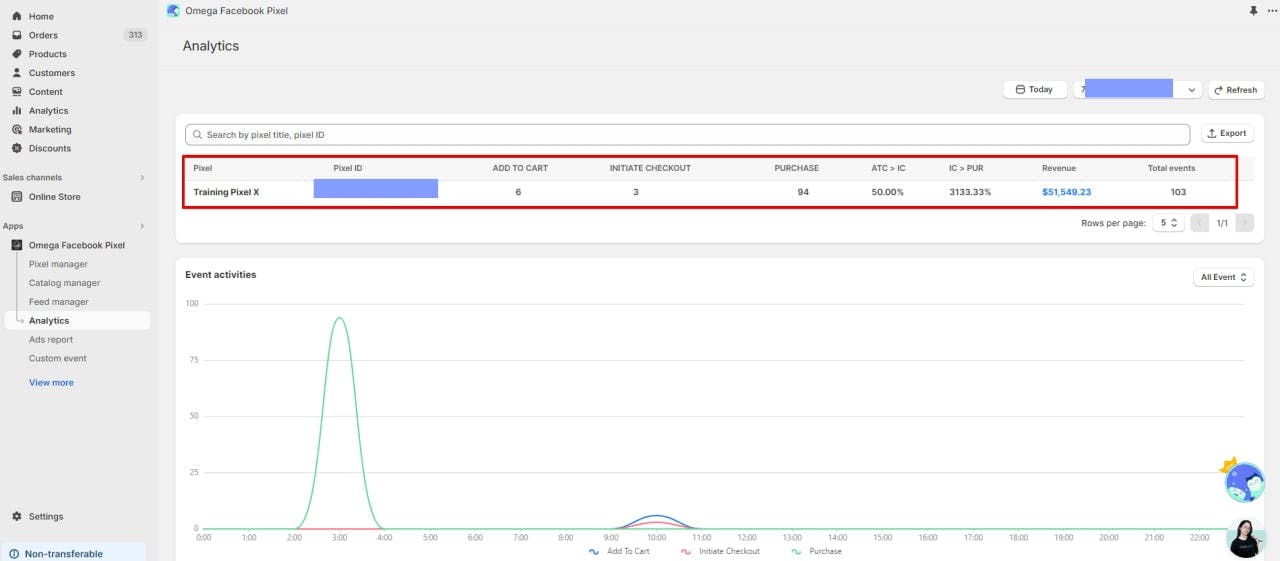Change Rows per page dropdown value
Screen dimensions: 1280x561
[x=1168, y=223]
